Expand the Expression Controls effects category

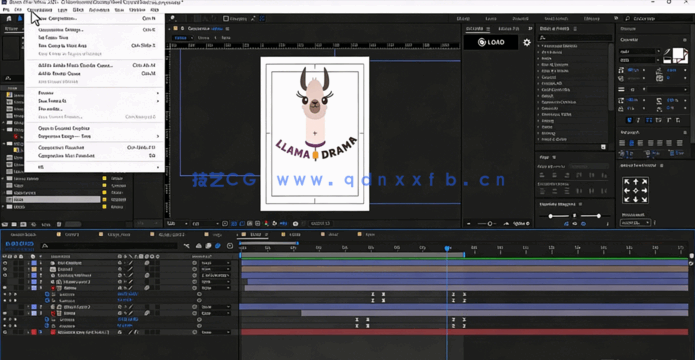[539, 102]
